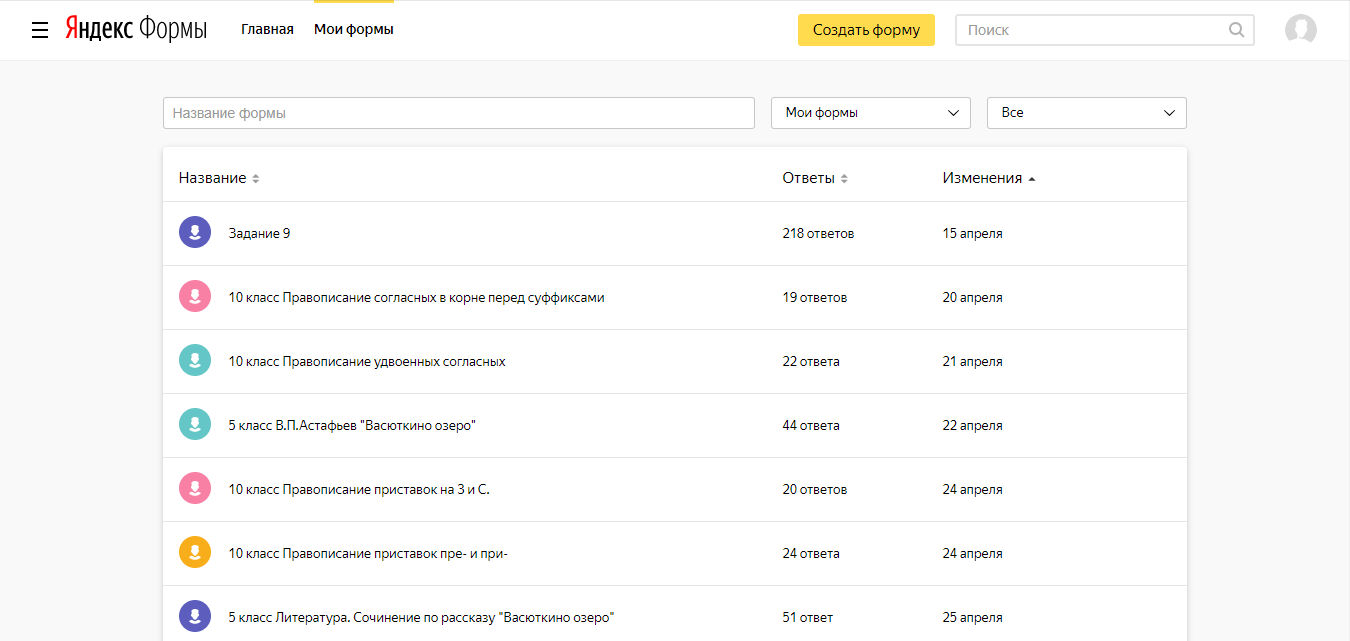This screenshot has height=641, width=1350.
Task: Click the teal icon for Васюткино озеро form
Action: [195, 425]
